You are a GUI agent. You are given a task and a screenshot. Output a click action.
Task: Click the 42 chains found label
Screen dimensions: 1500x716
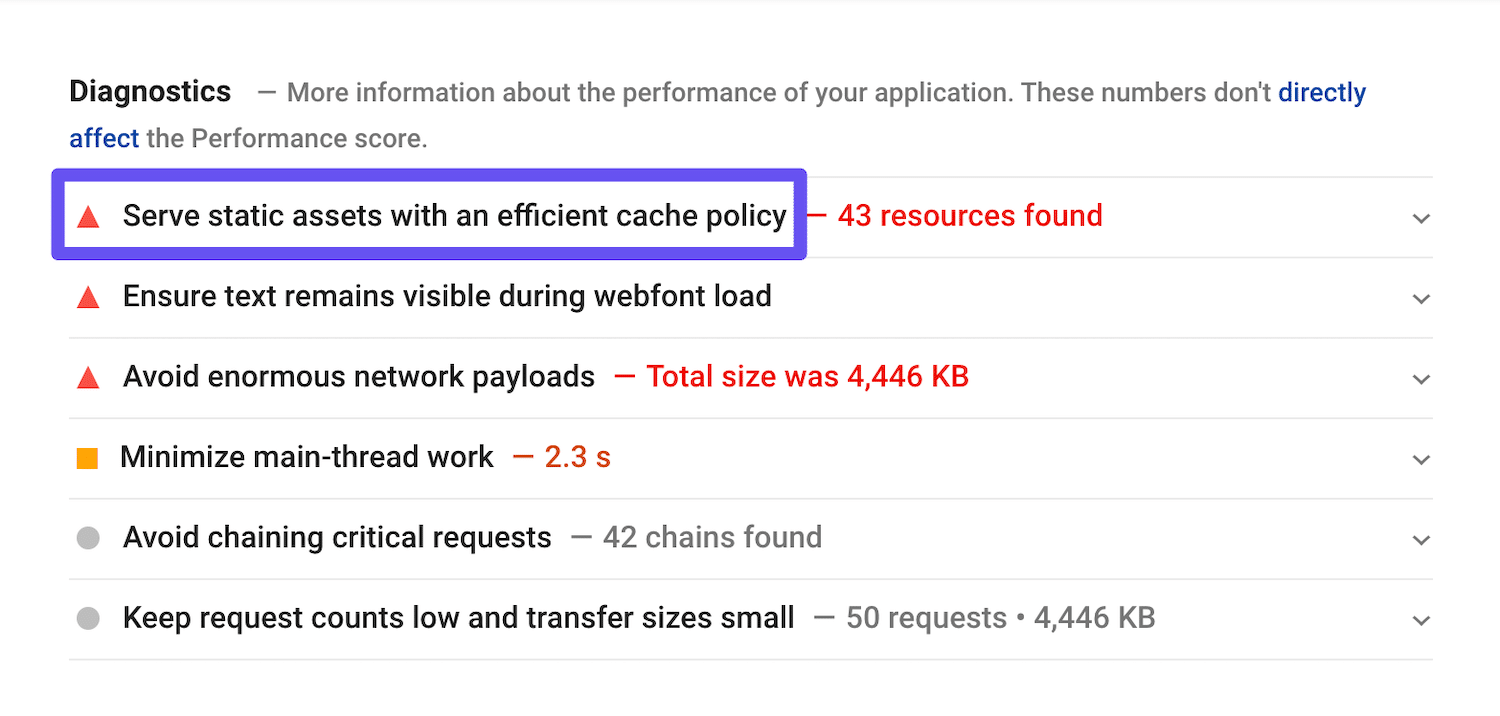coord(712,538)
